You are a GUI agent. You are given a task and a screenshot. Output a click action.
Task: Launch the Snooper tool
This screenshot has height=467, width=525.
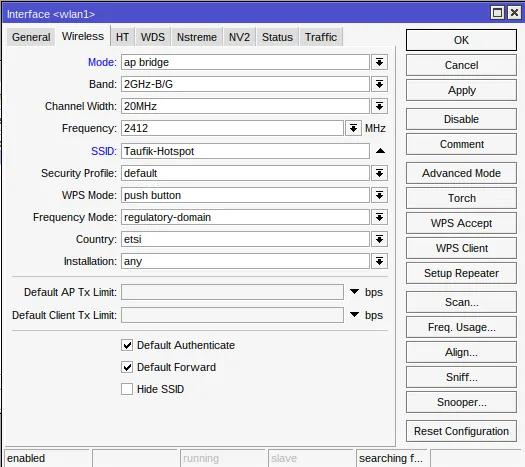461,402
